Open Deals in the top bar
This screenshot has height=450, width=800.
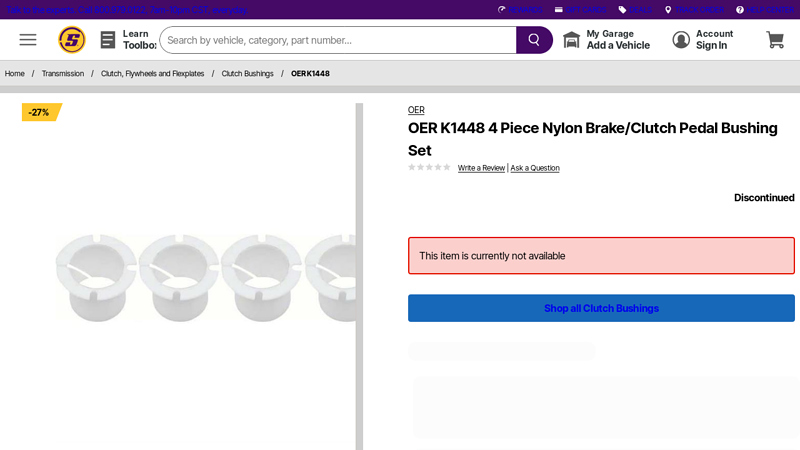pos(635,10)
